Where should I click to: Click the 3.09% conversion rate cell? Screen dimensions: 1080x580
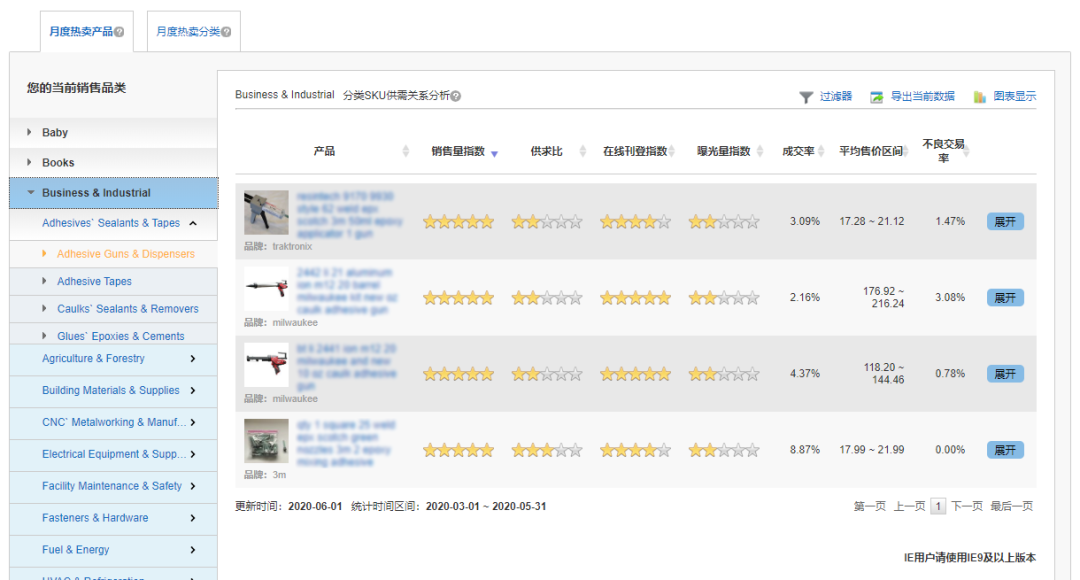coord(804,222)
